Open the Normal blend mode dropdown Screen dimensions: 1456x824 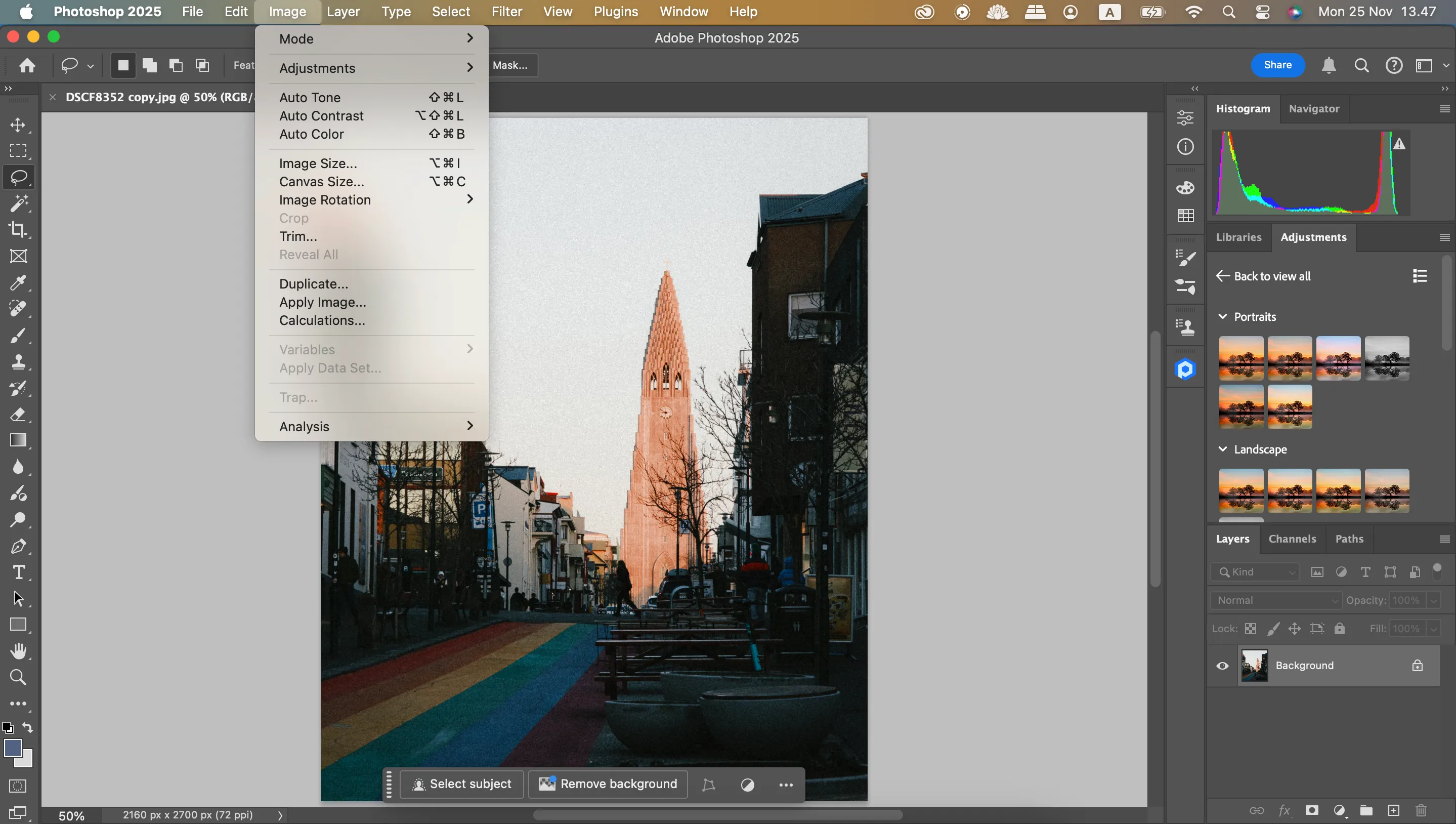point(1275,600)
